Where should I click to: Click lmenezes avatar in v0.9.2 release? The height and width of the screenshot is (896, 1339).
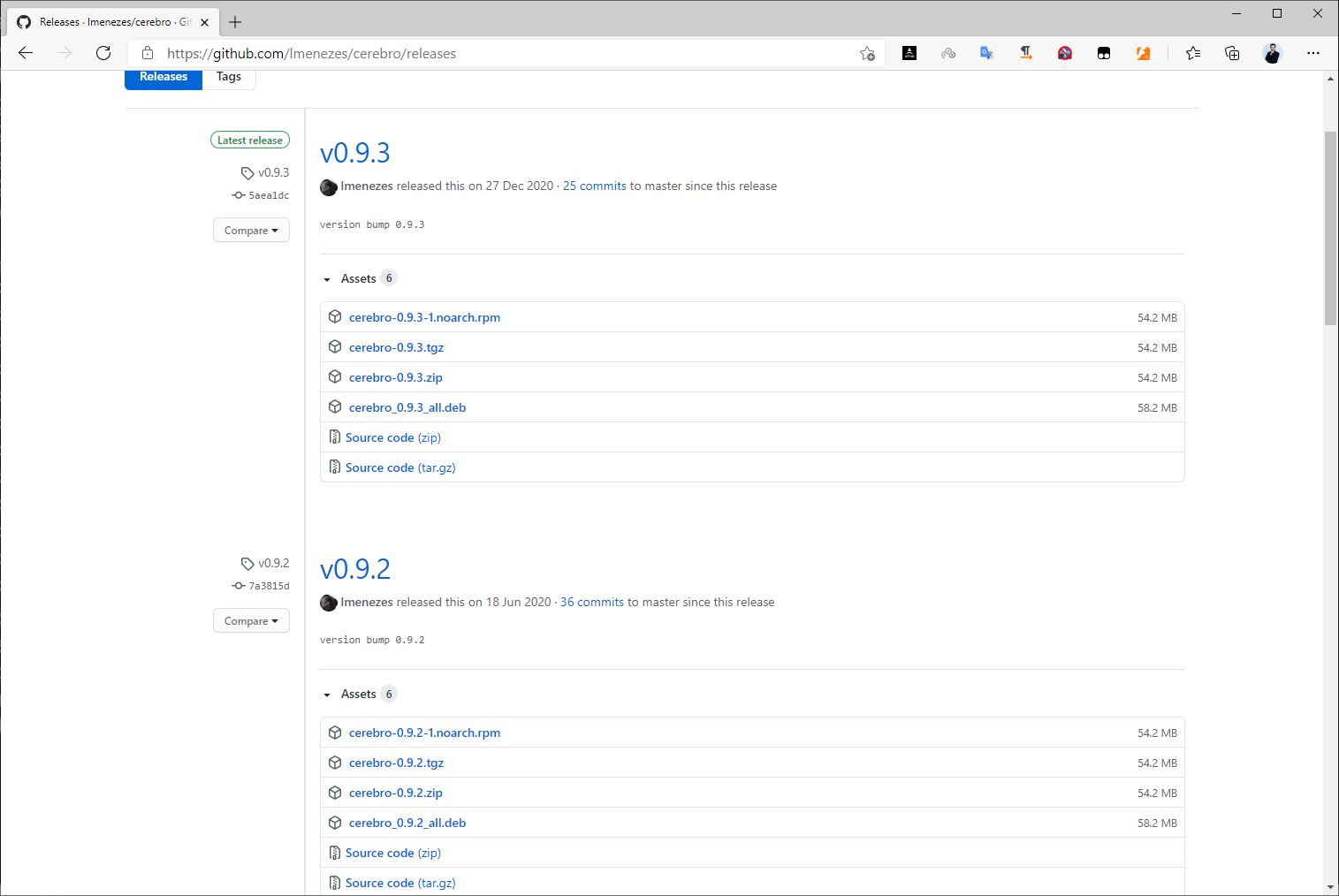point(329,603)
